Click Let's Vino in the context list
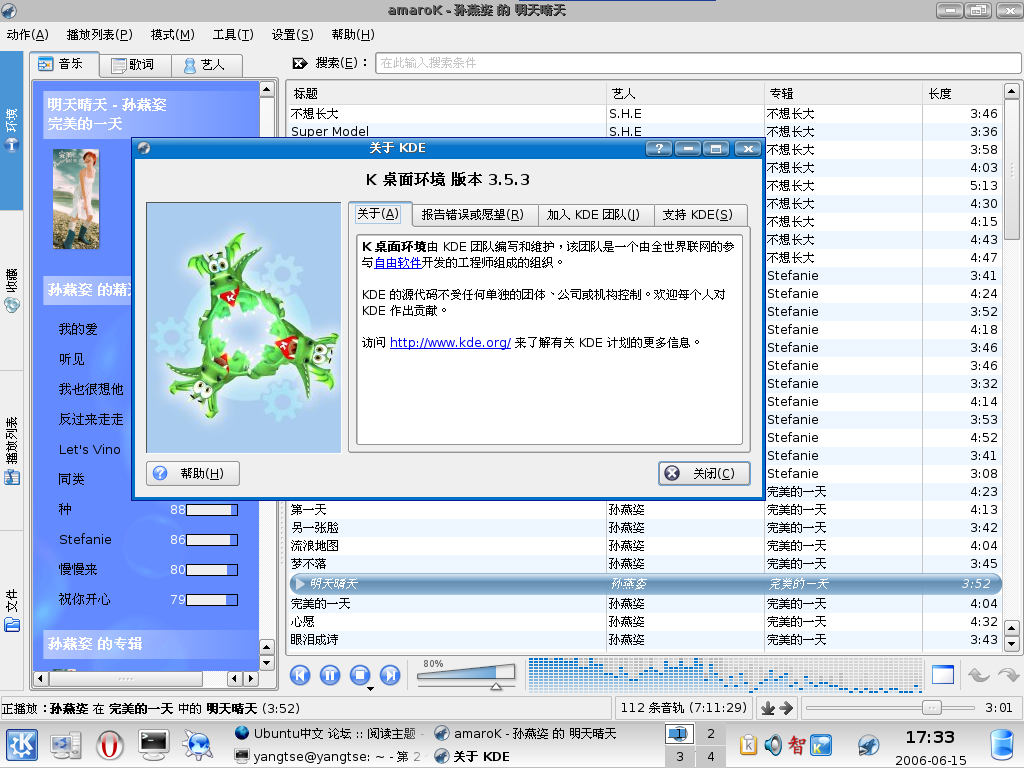The height and width of the screenshot is (768, 1024). pyautogui.click(x=89, y=449)
